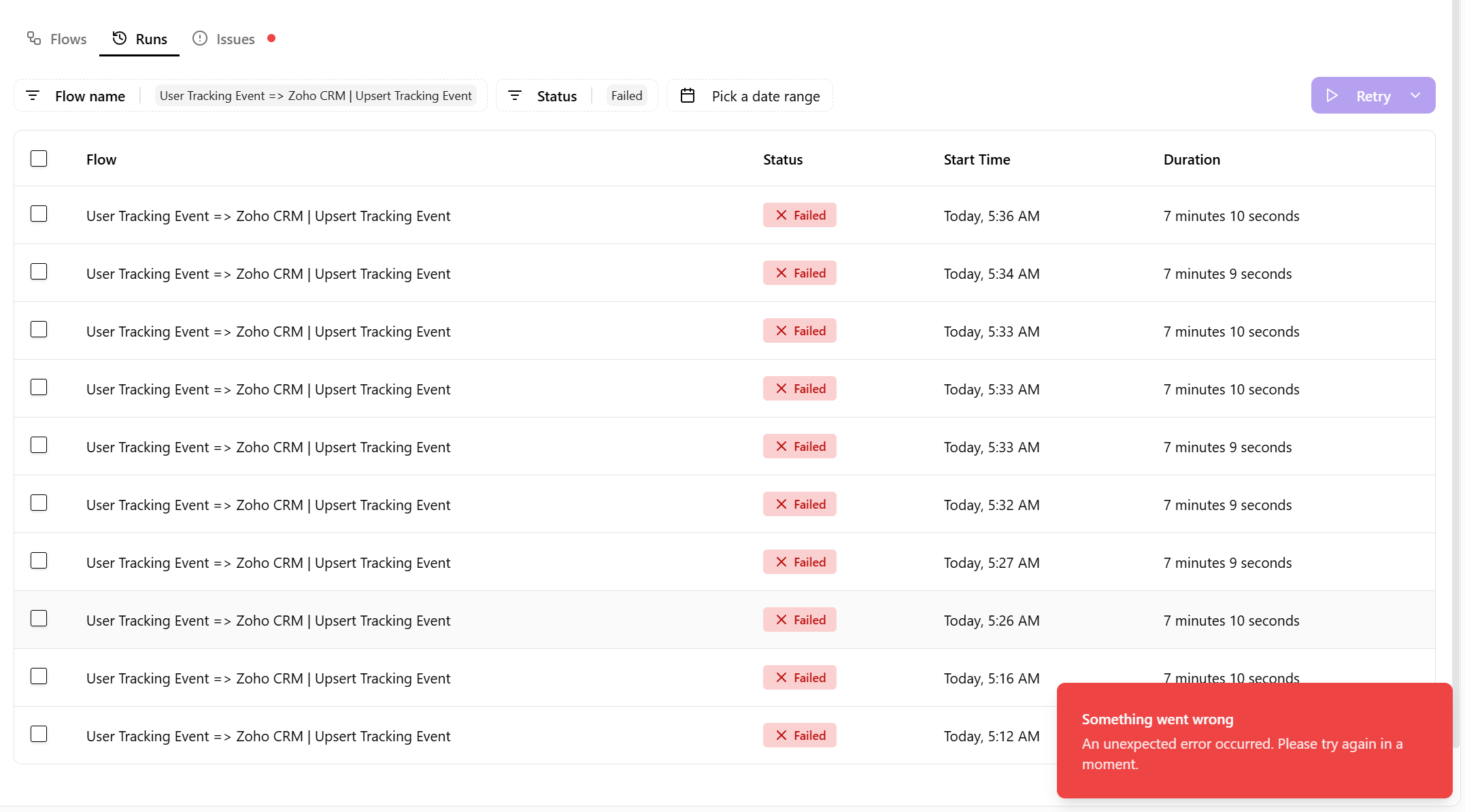Toggle the select-all checkbox in table header

[x=39, y=158]
